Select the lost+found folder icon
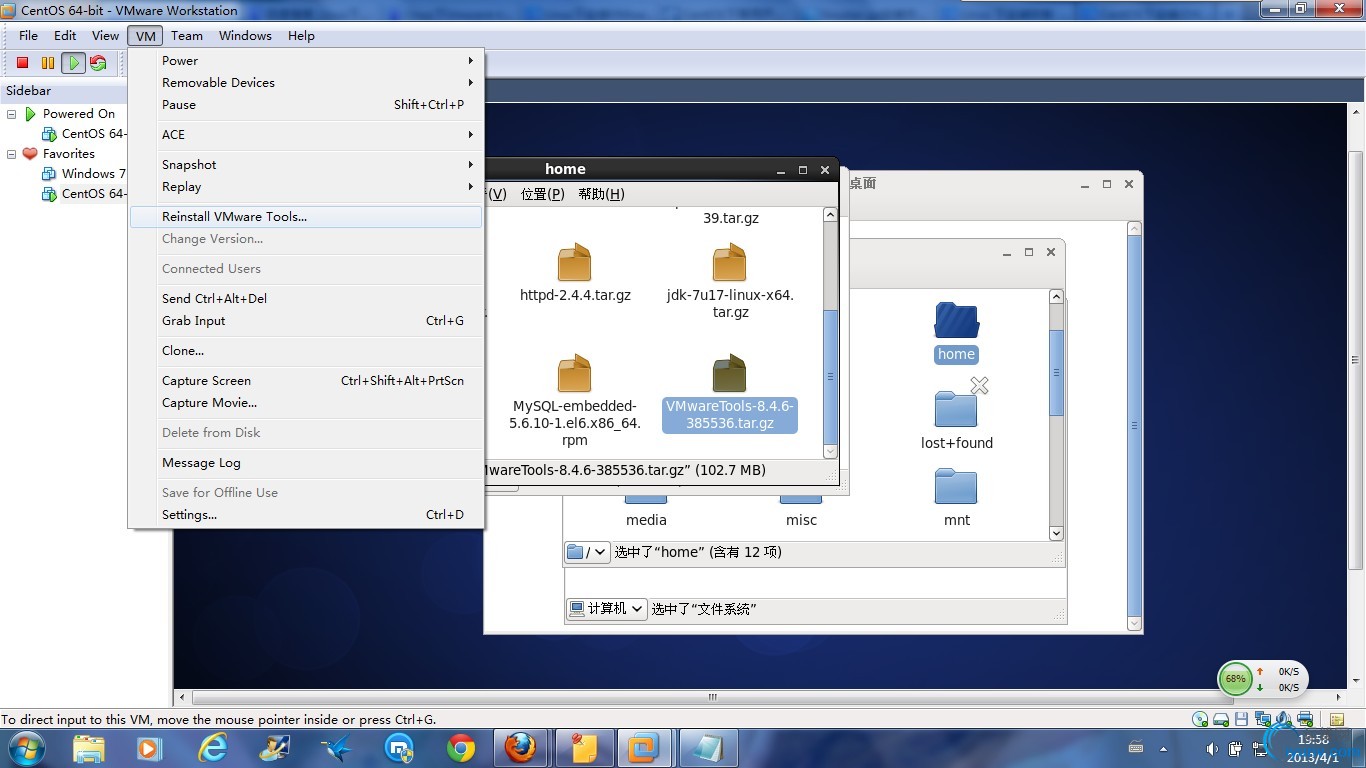This screenshot has height=768, width=1366. coord(956,408)
